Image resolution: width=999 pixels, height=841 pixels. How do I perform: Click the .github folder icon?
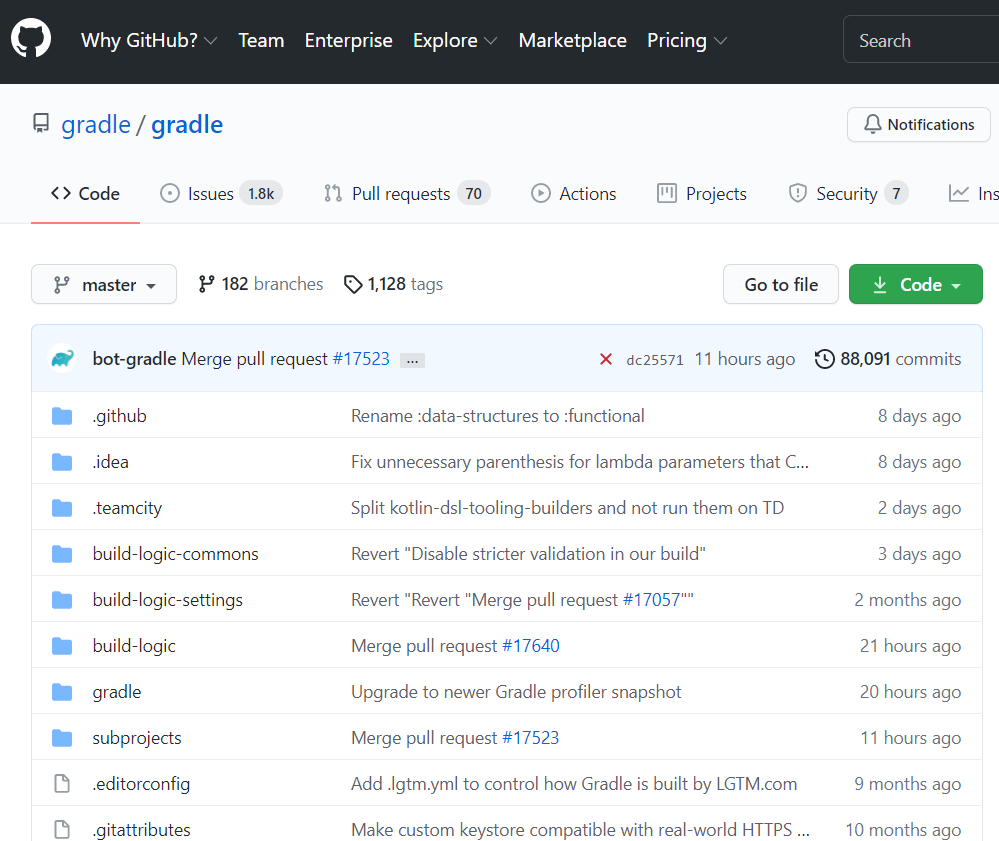tap(62, 416)
